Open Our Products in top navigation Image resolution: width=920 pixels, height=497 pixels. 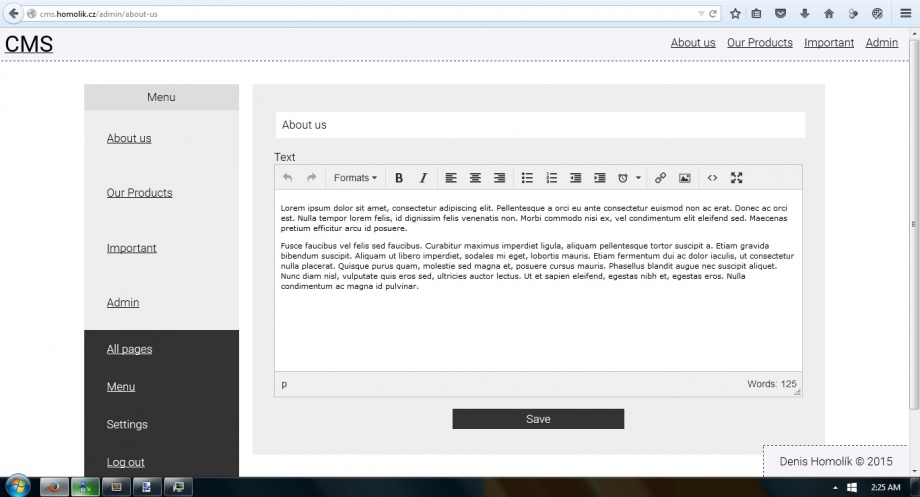(x=760, y=43)
